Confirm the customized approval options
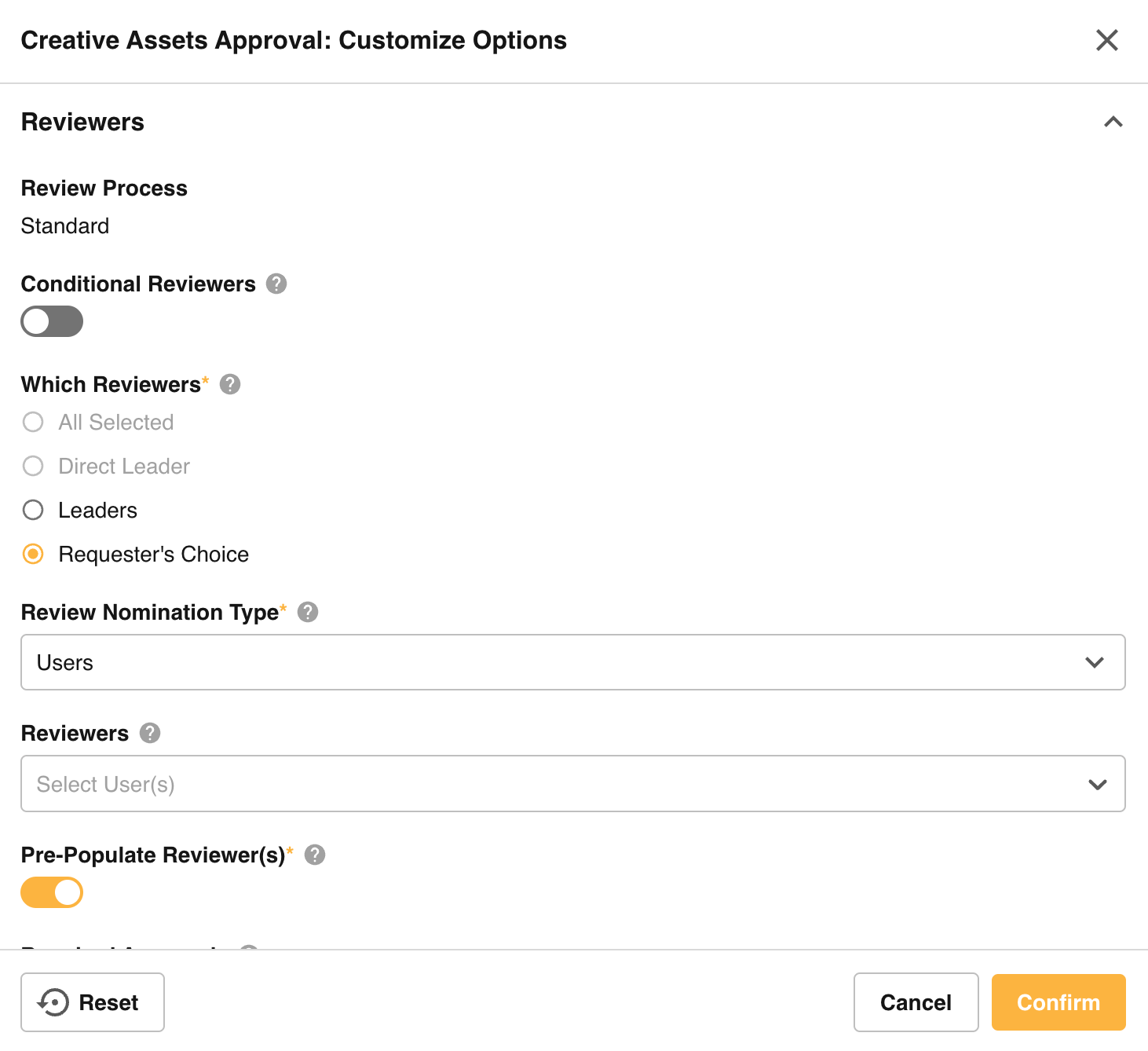 pyautogui.click(x=1058, y=1002)
